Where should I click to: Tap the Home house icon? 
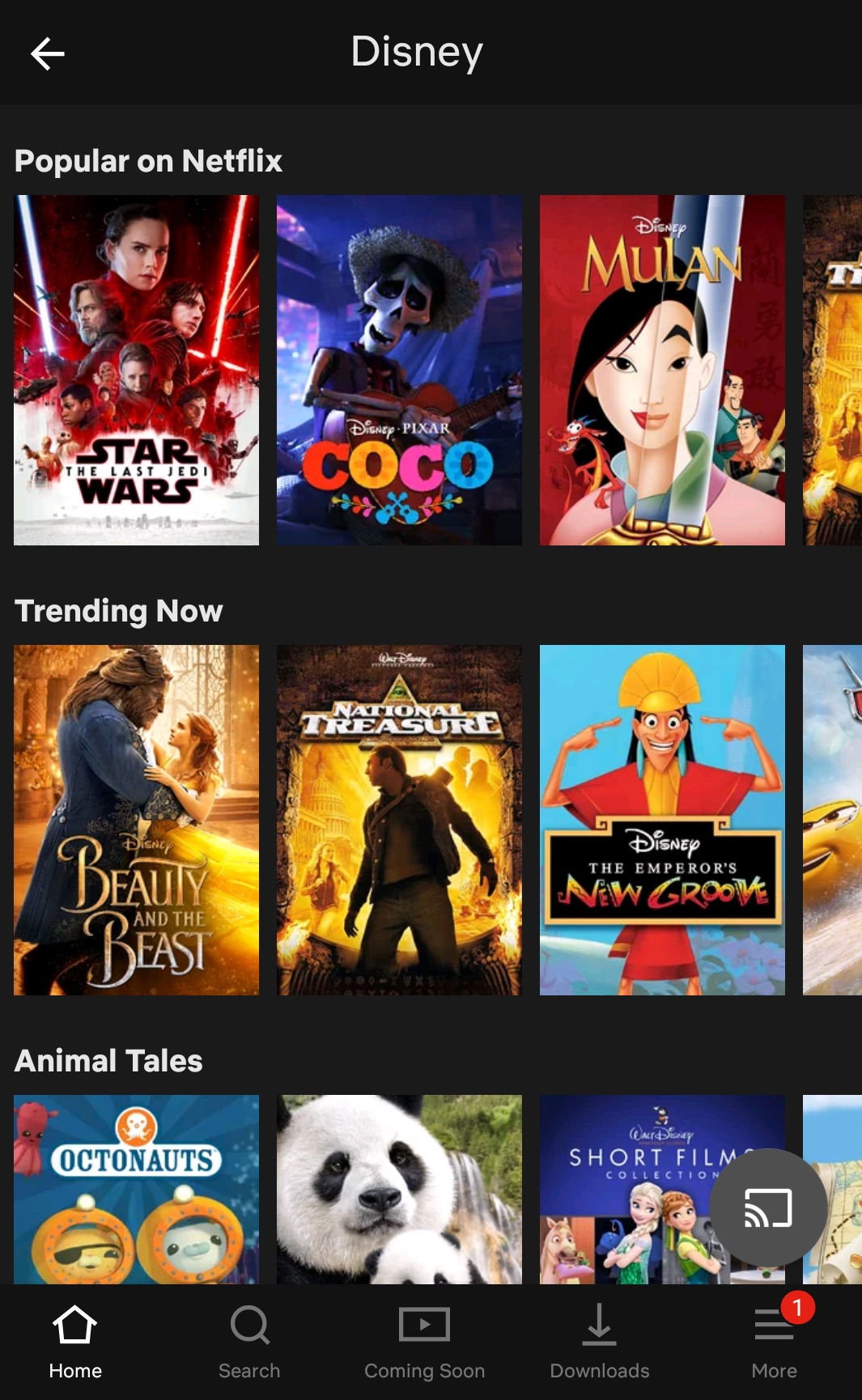coord(74,1325)
